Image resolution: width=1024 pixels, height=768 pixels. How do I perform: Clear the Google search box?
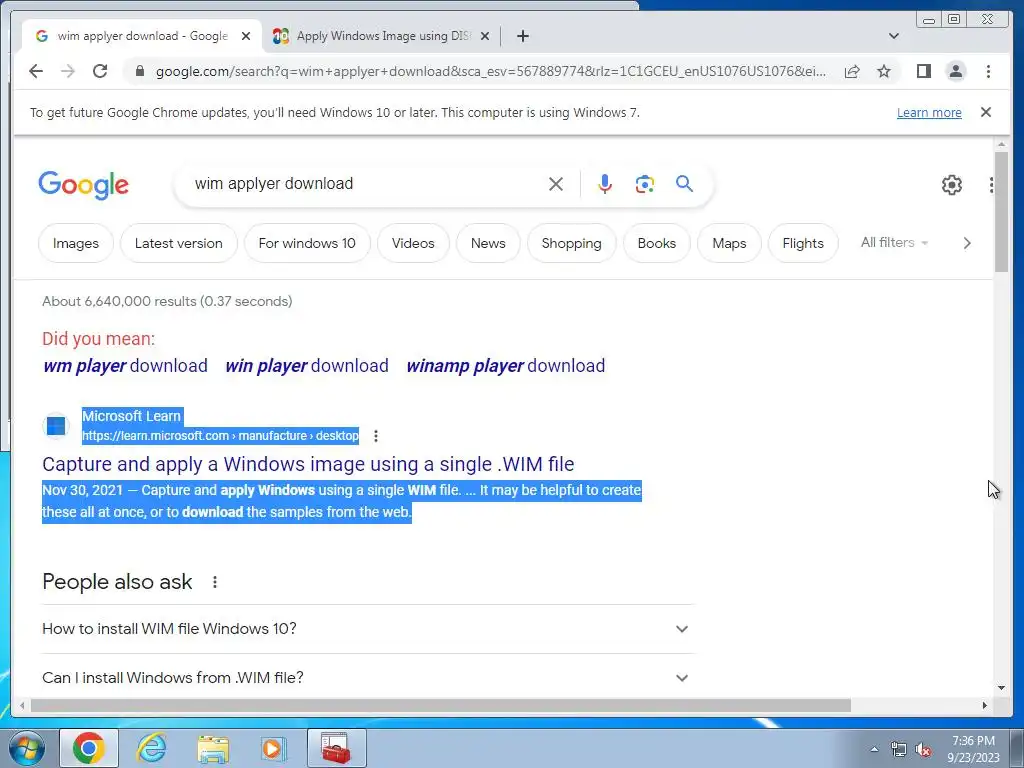point(556,184)
